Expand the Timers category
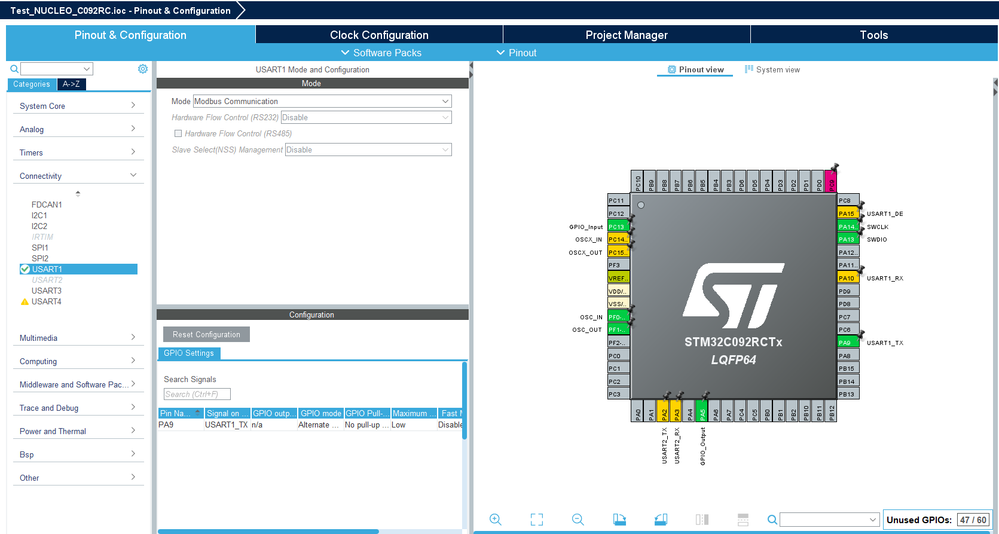 pyautogui.click(x=78, y=152)
